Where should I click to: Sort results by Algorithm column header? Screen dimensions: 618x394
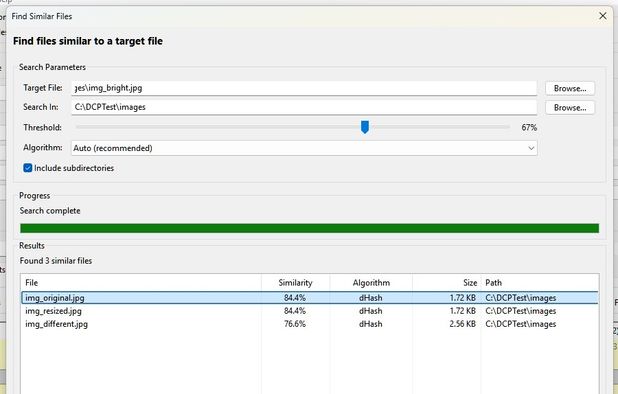(371, 283)
